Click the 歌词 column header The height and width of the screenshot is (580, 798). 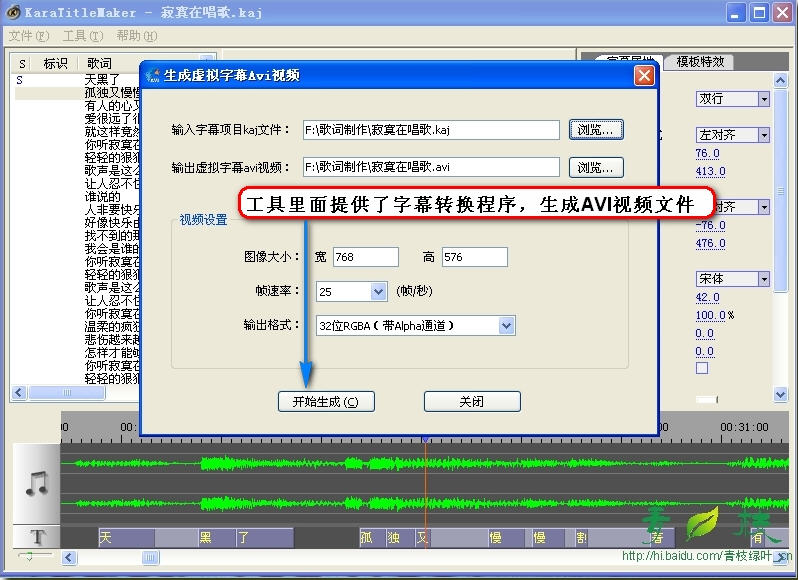[x=99, y=63]
